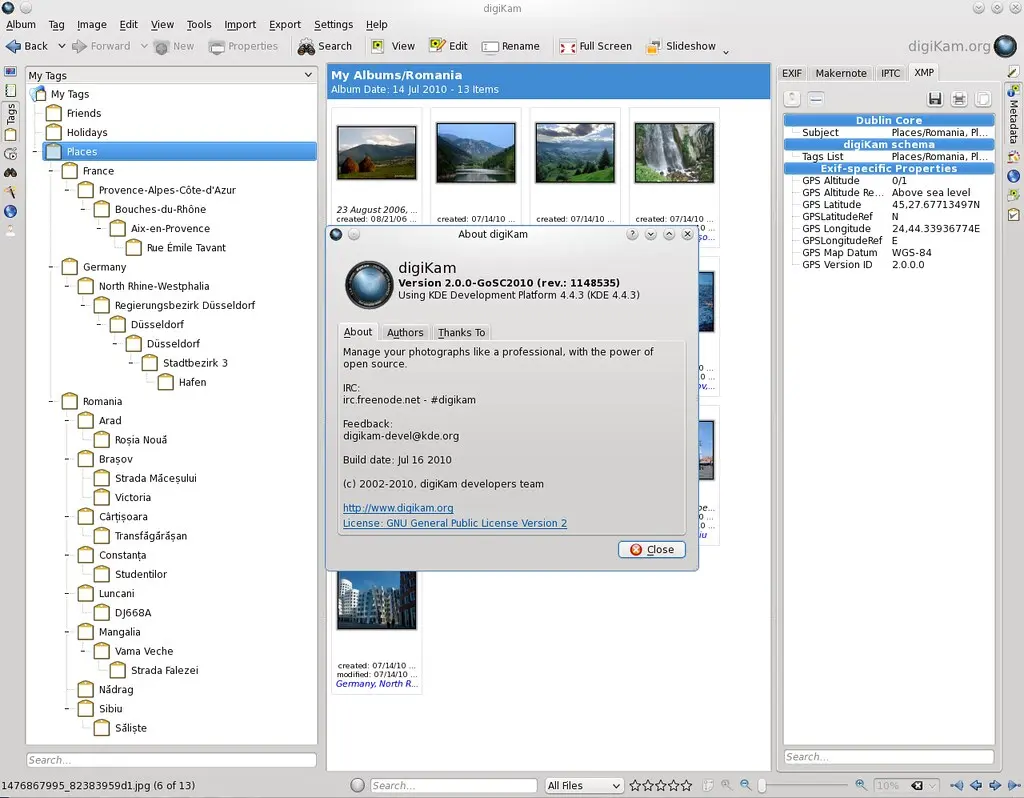Close the About digiKam dialog

(x=652, y=550)
